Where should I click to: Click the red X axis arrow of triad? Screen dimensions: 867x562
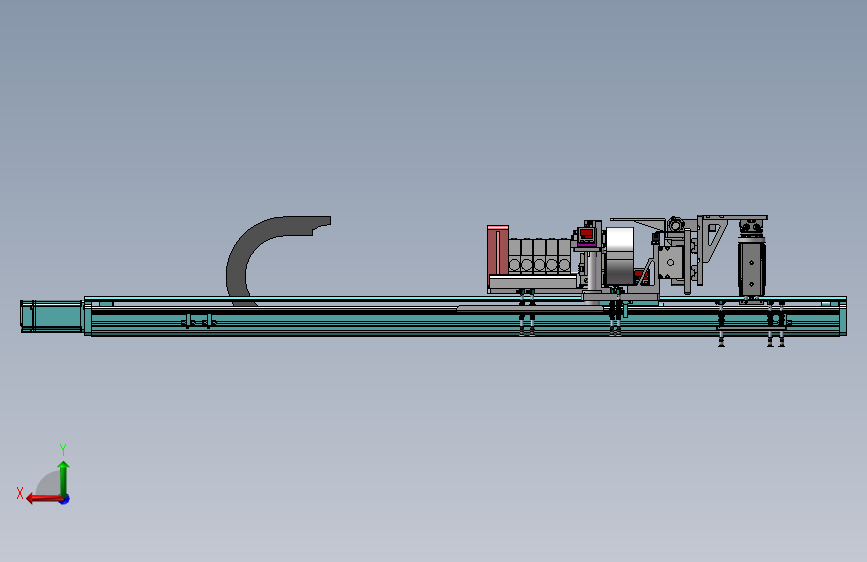[44, 499]
